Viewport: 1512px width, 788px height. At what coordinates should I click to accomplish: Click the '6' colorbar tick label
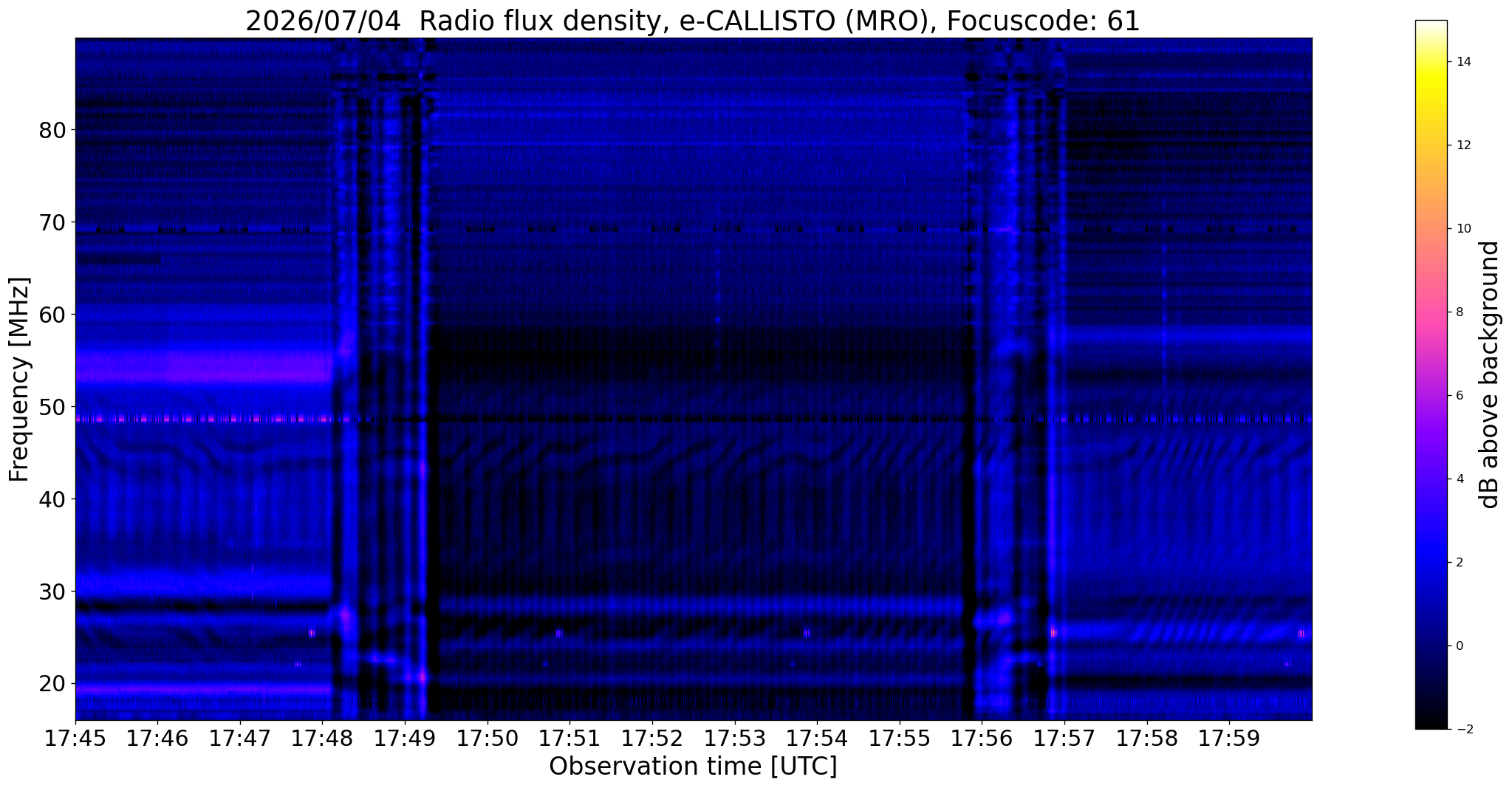1458,396
